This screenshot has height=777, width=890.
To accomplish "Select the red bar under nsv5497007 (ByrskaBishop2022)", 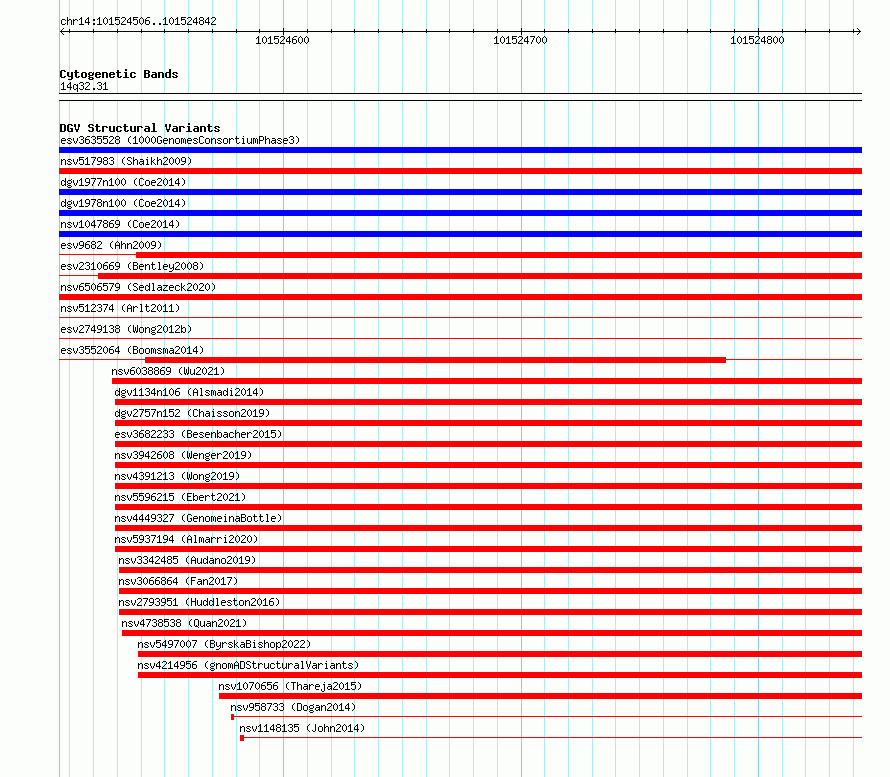I will [x=500, y=654].
